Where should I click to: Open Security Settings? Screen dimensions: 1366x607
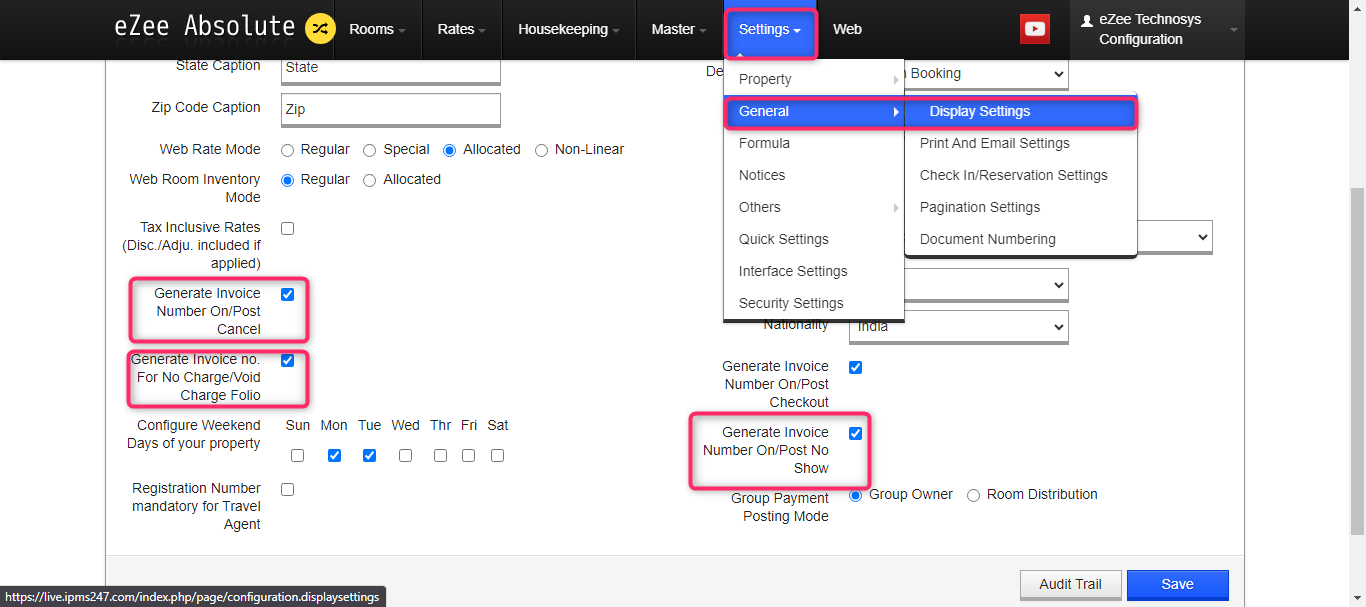point(814,303)
